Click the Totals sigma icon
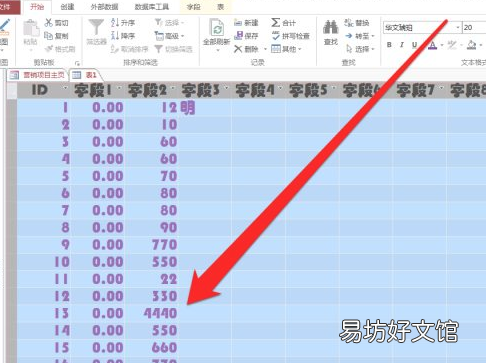The width and height of the screenshot is (486, 363). click(275, 23)
